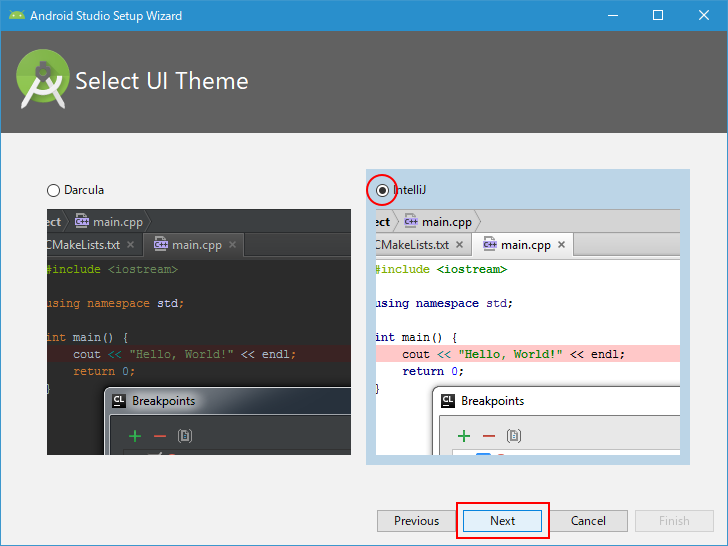The width and height of the screenshot is (728, 546).
Task: Click green plus icon in Darcula preview
Action: pos(135,436)
